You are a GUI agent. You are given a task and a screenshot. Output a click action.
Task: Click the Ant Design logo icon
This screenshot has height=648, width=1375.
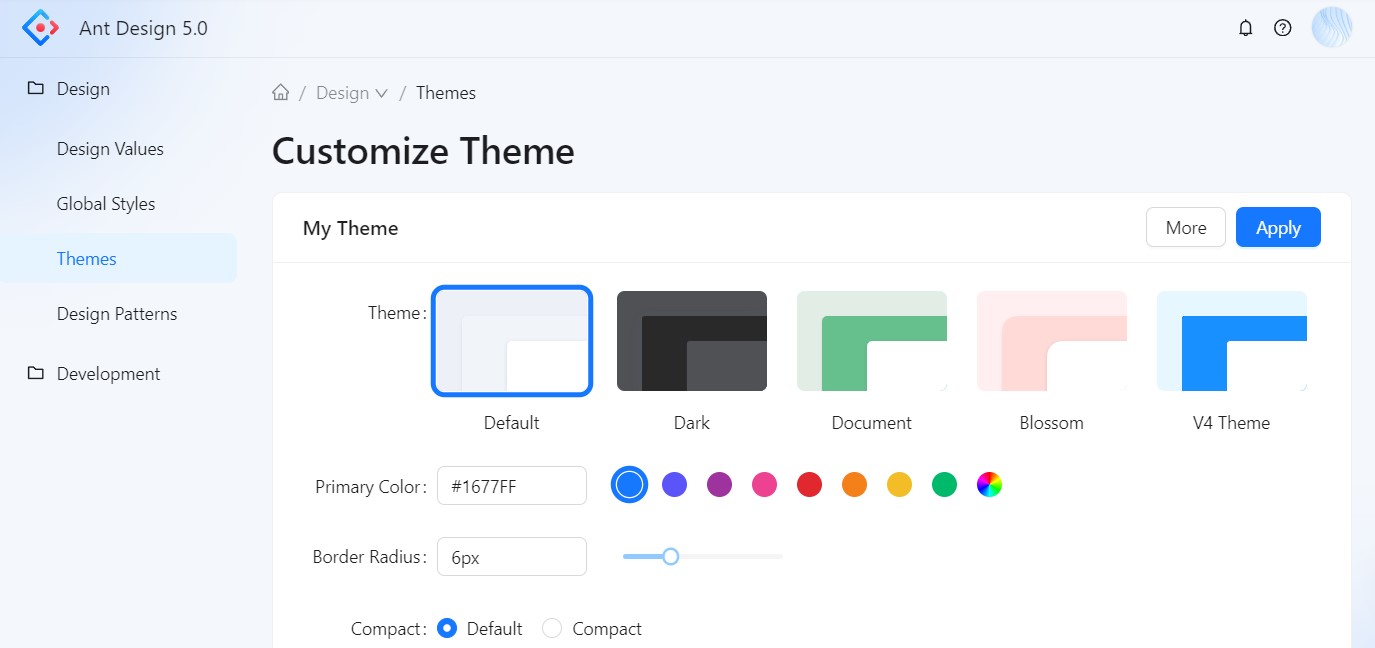point(41,28)
